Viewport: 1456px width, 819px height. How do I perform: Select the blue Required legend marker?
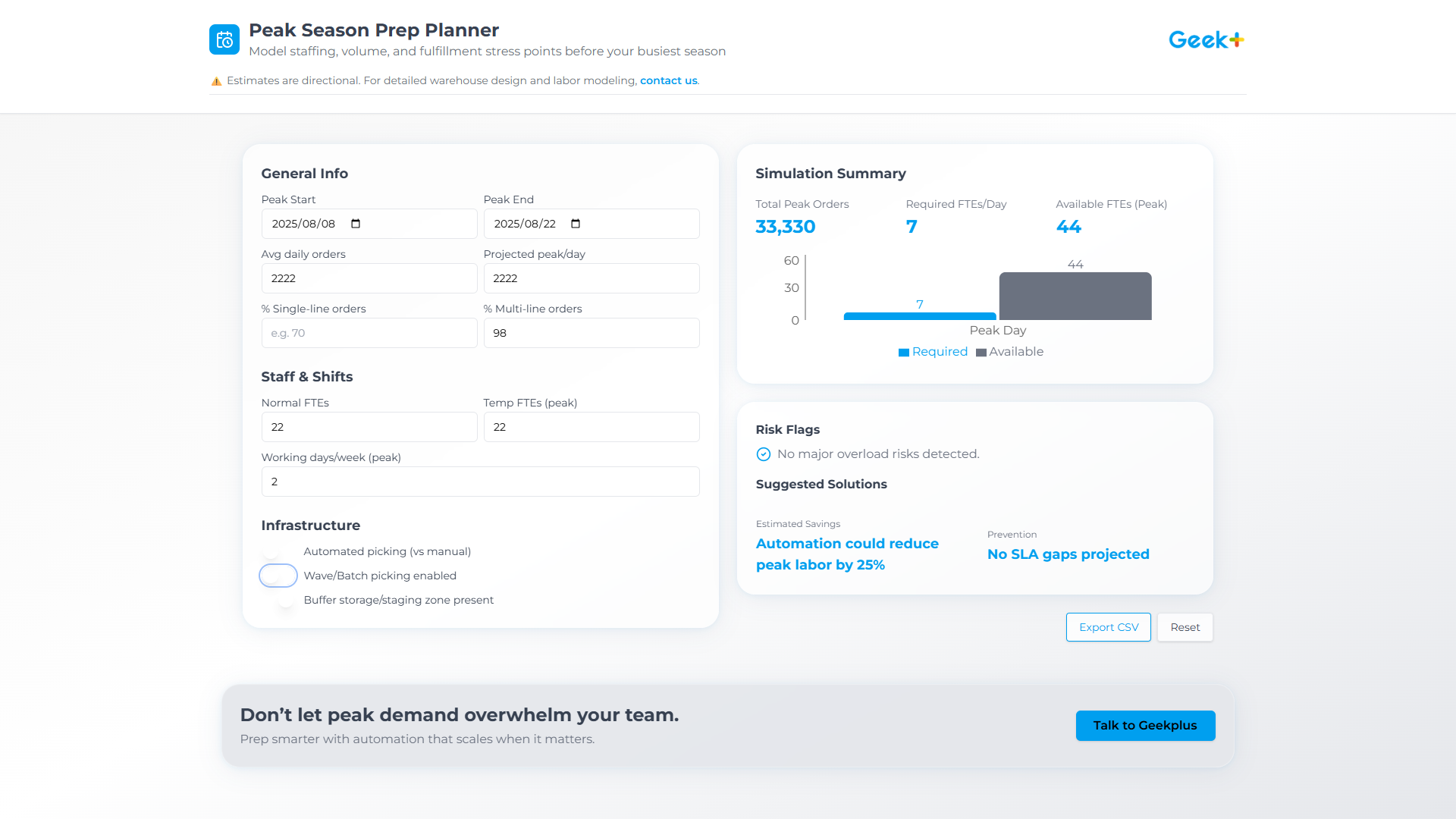pos(903,352)
